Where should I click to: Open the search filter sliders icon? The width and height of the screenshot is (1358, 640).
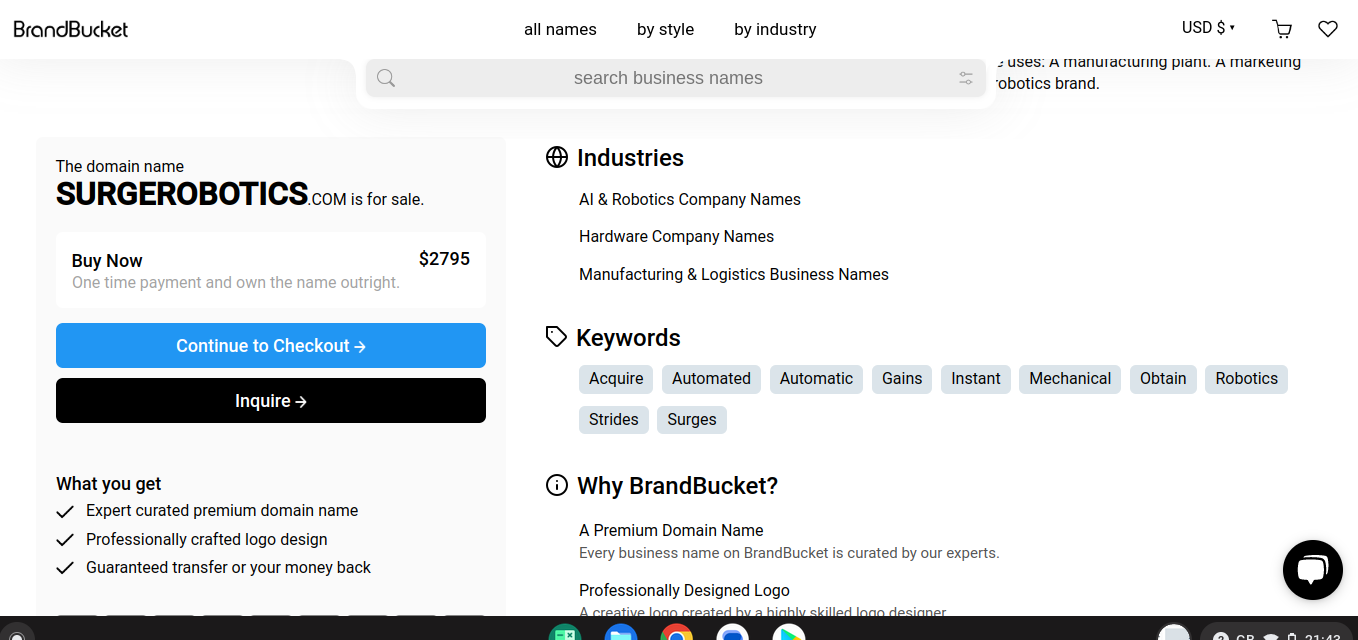pyautogui.click(x=965, y=78)
